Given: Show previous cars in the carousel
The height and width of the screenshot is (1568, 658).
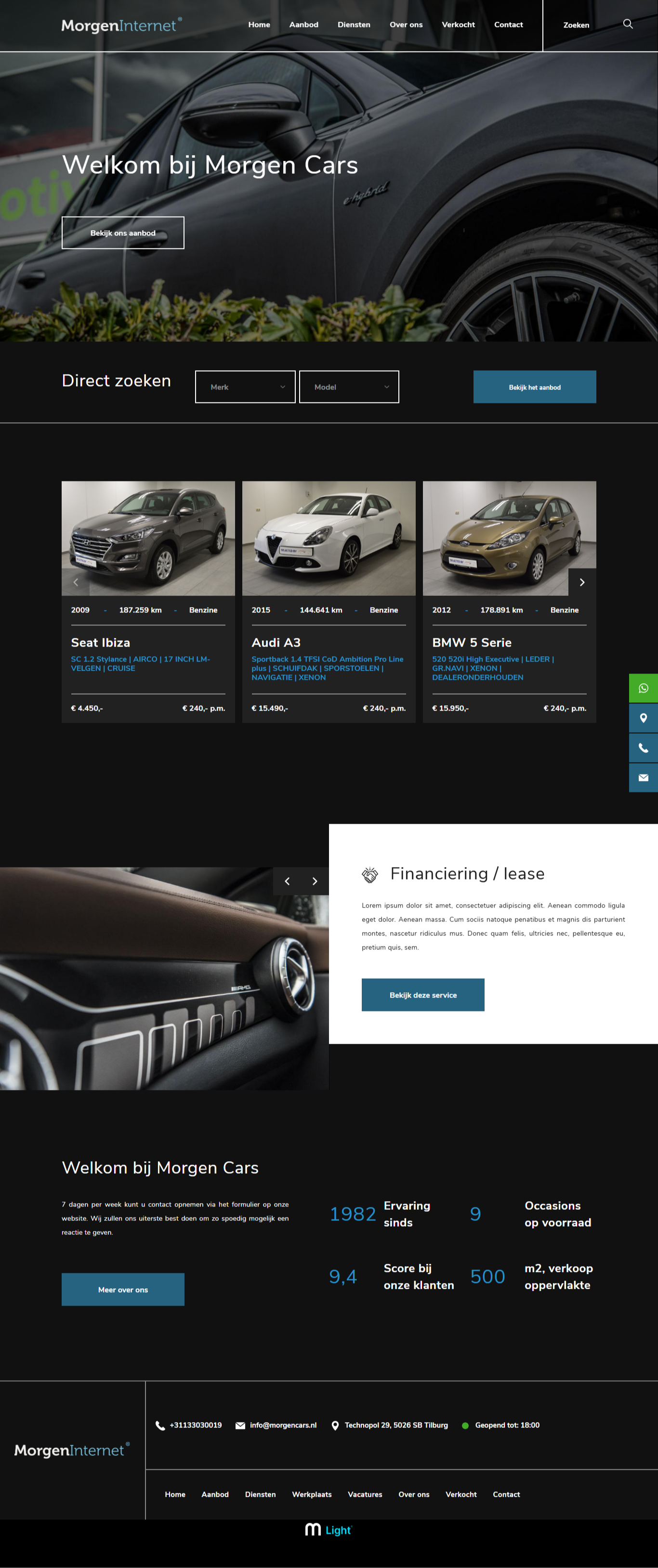Looking at the screenshot, I should [x=76, y=582].
